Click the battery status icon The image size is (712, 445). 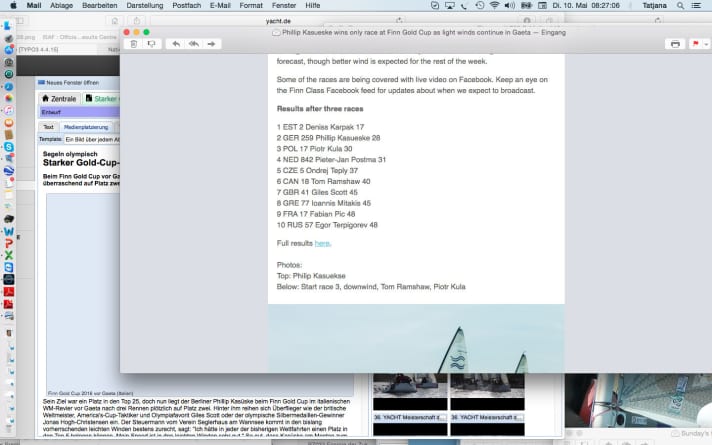(526, 5)
